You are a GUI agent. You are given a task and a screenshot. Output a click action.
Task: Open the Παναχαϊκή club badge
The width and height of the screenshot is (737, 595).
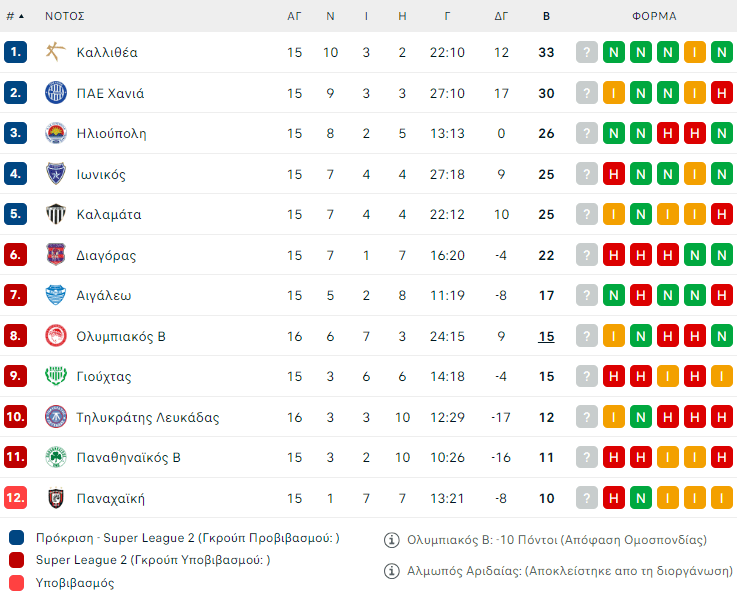(x=55, y=498)
